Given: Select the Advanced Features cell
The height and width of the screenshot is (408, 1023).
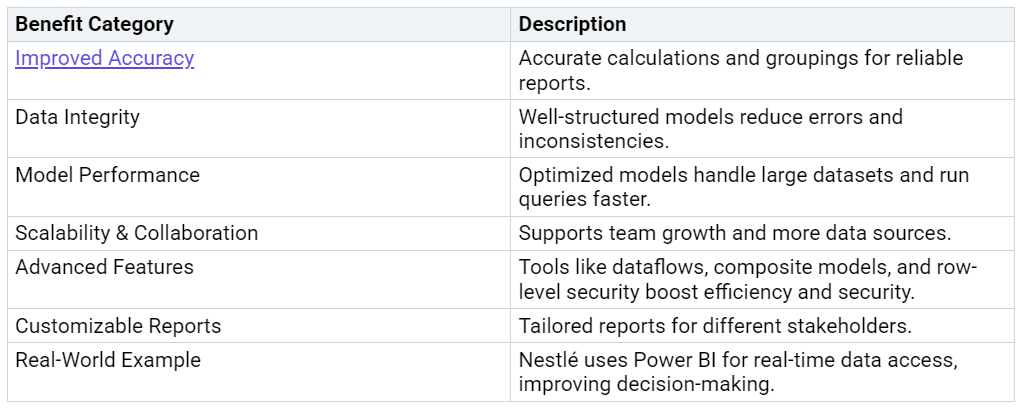Looking at the screenshot, I should click(259, 279).
